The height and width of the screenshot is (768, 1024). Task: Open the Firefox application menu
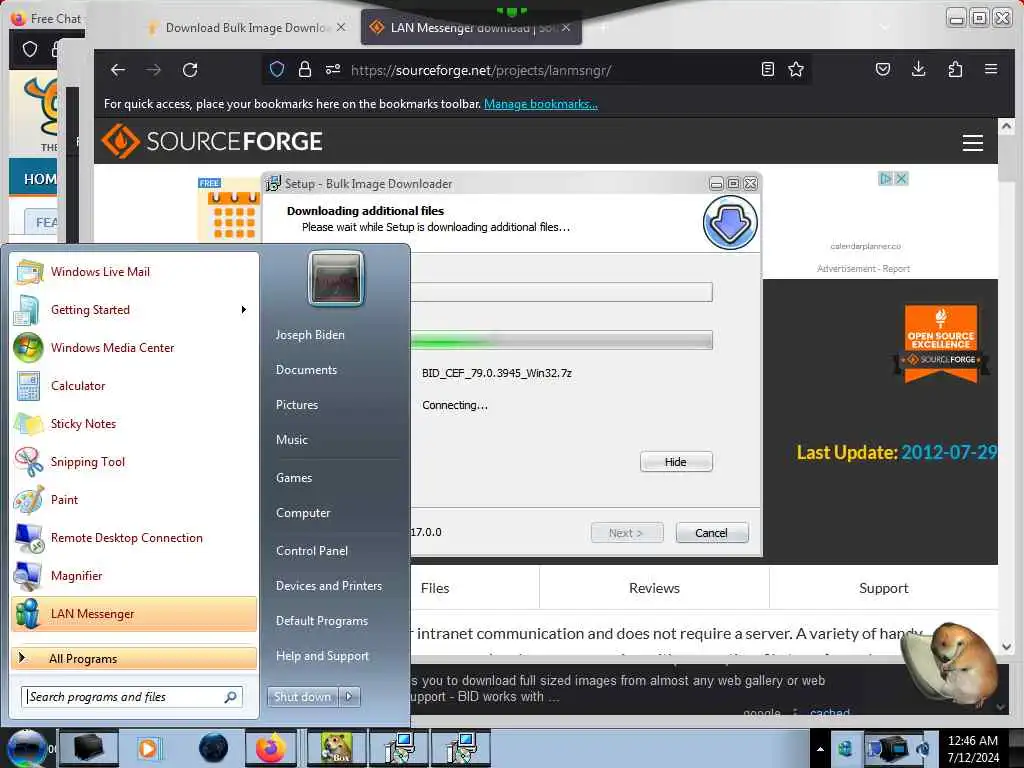[991, 69]
